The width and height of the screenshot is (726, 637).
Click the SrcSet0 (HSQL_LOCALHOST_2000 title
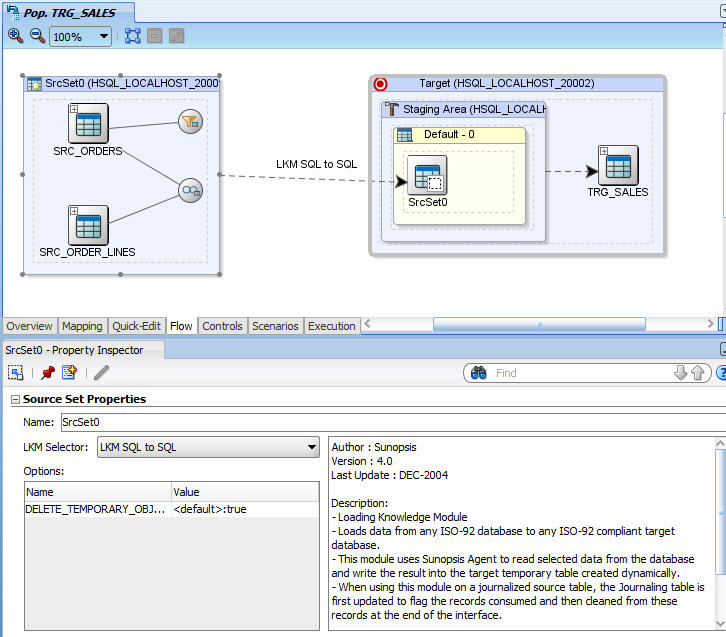[x=131, y=83]
